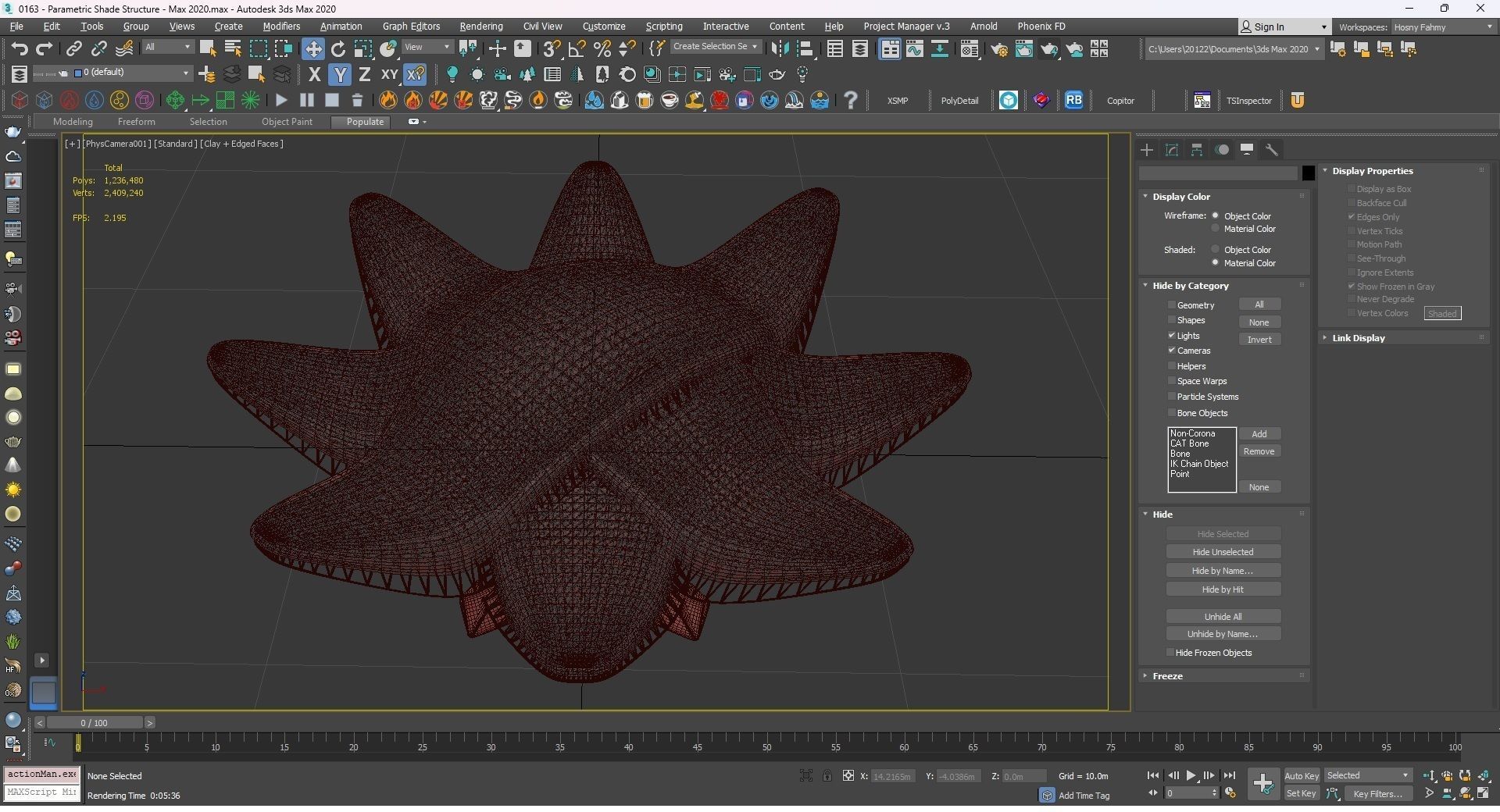Open the Create command panel tab
The width and height of the screenshot is (1500, 812).
click(x=1147, y=150)
